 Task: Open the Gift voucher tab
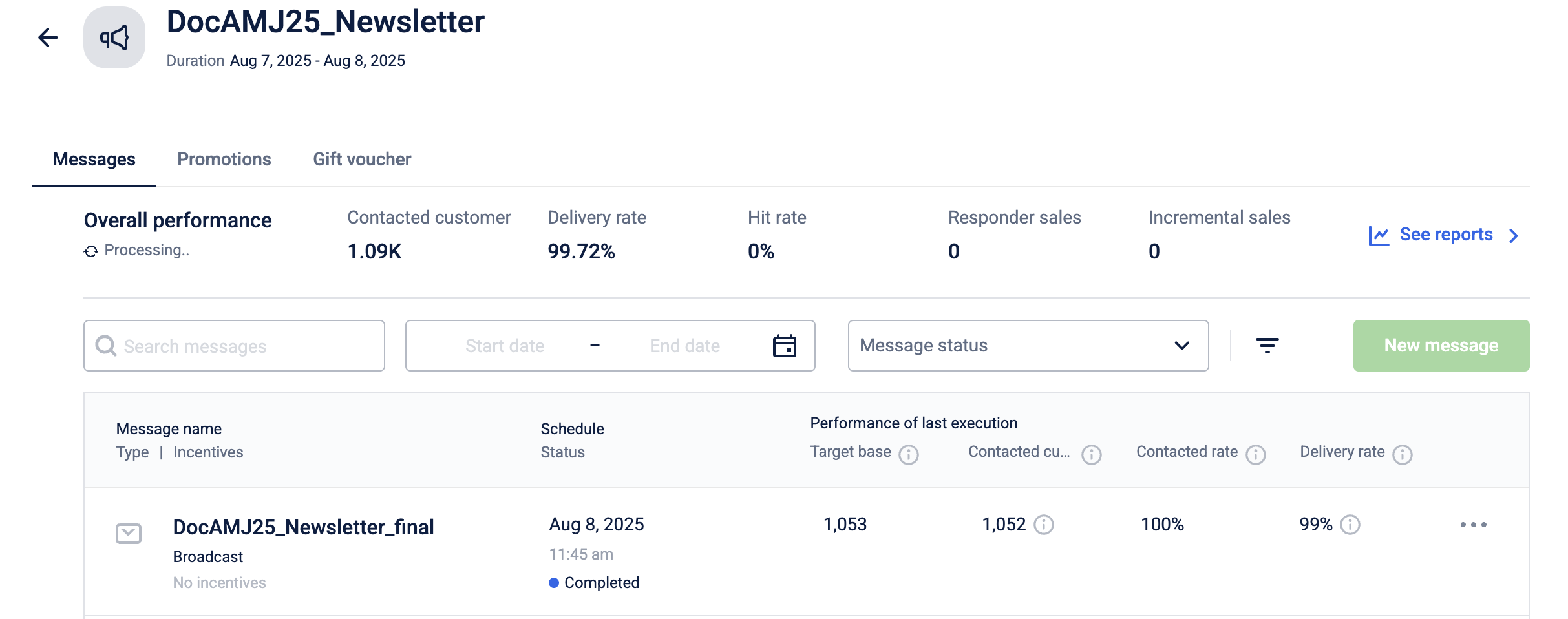[x=362, y=160]
